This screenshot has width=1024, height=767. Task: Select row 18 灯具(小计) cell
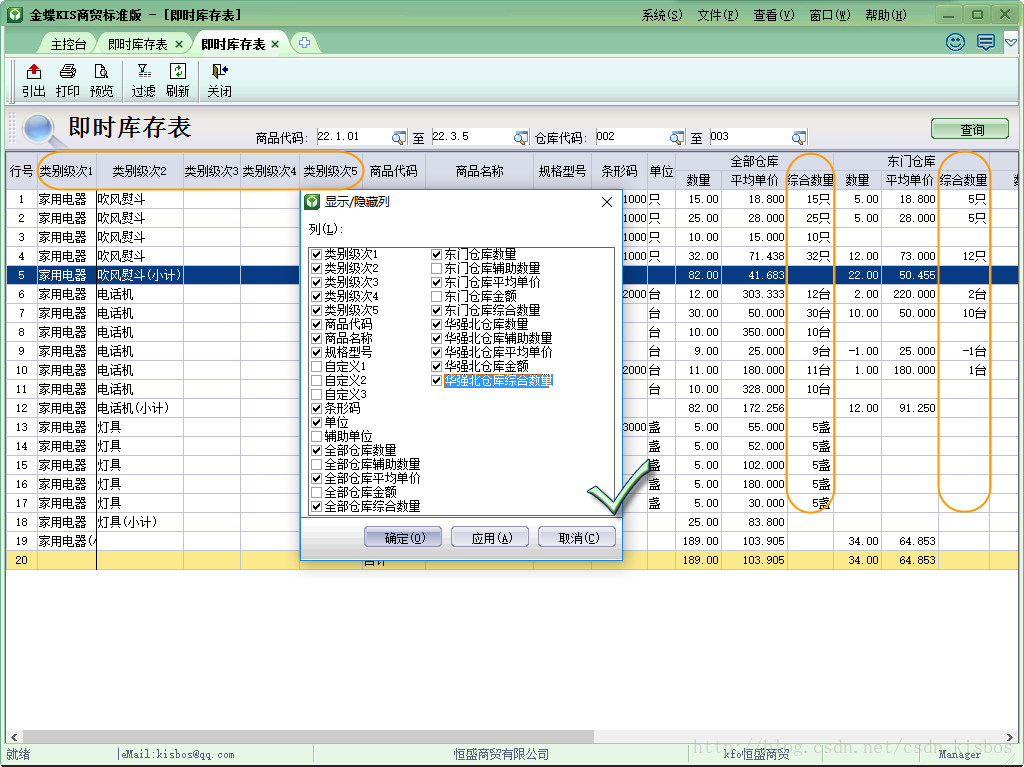(x=139, y=522)
